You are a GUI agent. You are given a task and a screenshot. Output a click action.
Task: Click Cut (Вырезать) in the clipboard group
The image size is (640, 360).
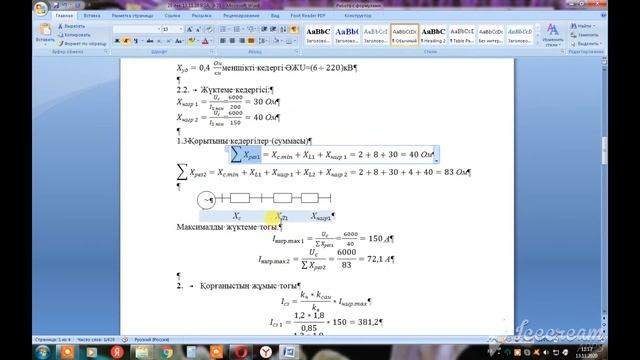[71, 26]
